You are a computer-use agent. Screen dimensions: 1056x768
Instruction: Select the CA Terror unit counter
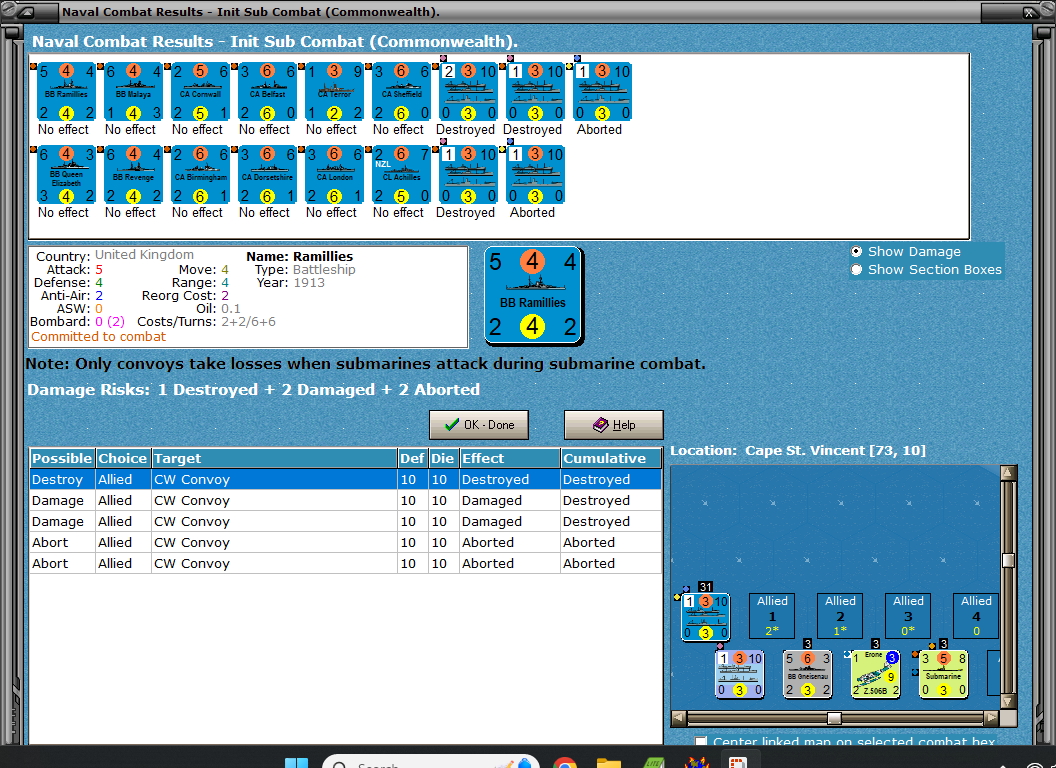tap(334, 92)
